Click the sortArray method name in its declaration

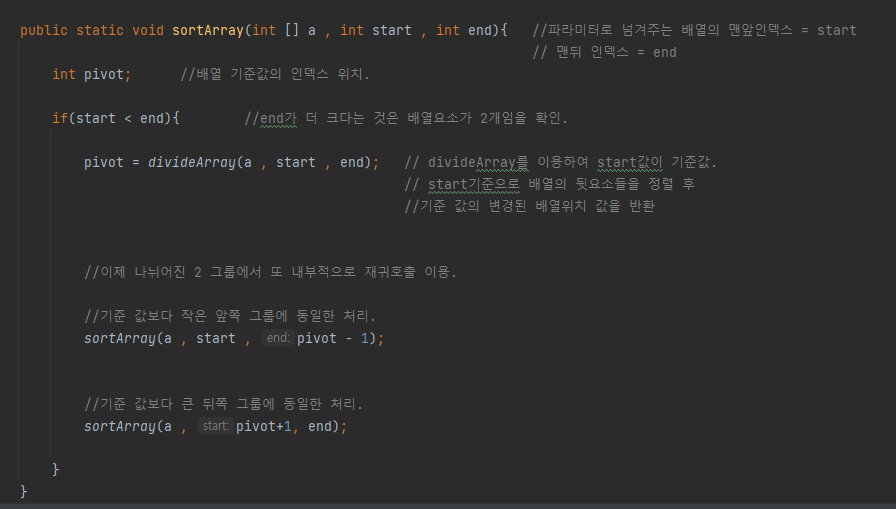pos(208,30)
